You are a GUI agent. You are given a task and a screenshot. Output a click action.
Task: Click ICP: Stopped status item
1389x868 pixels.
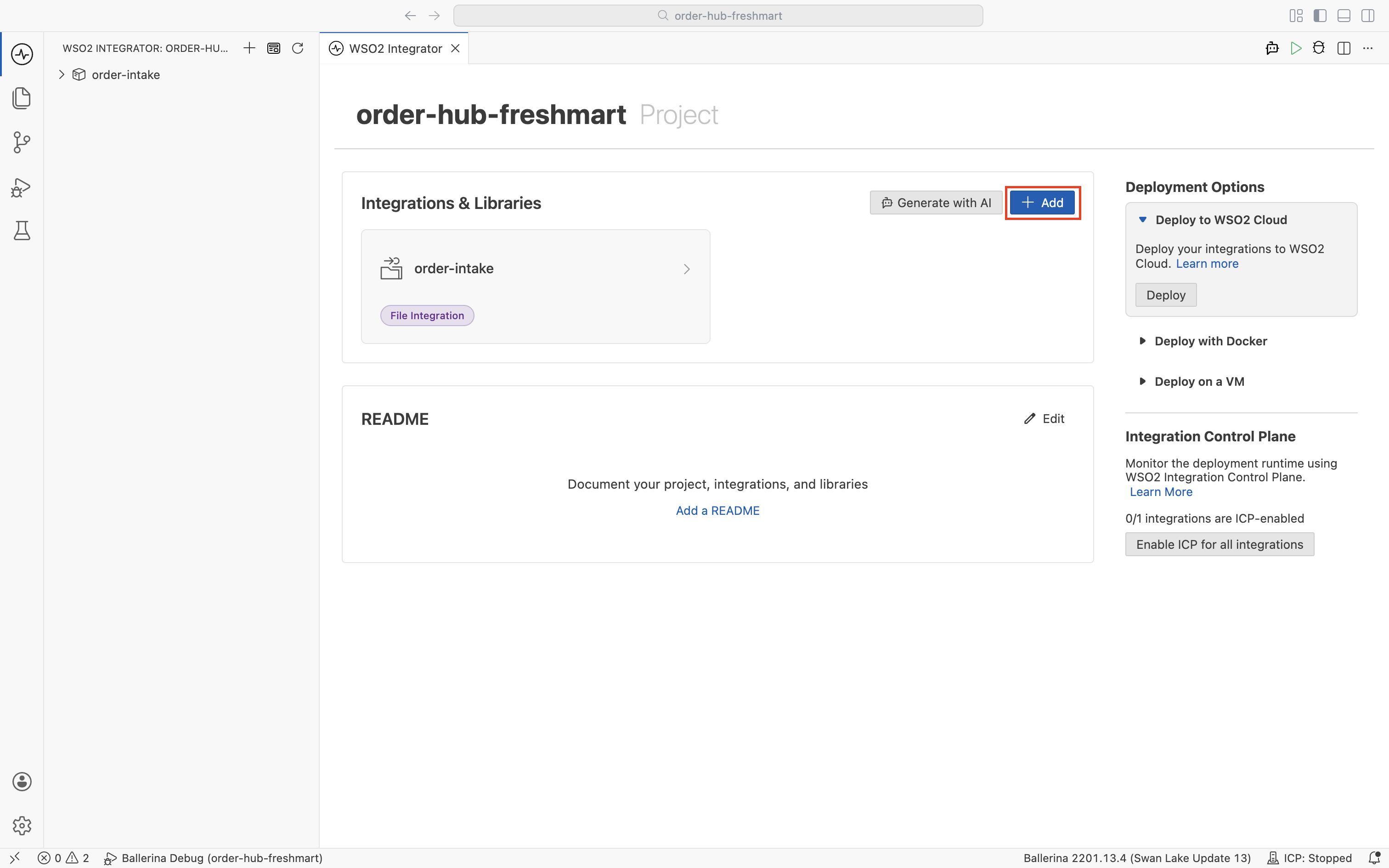coord(1309,858)
